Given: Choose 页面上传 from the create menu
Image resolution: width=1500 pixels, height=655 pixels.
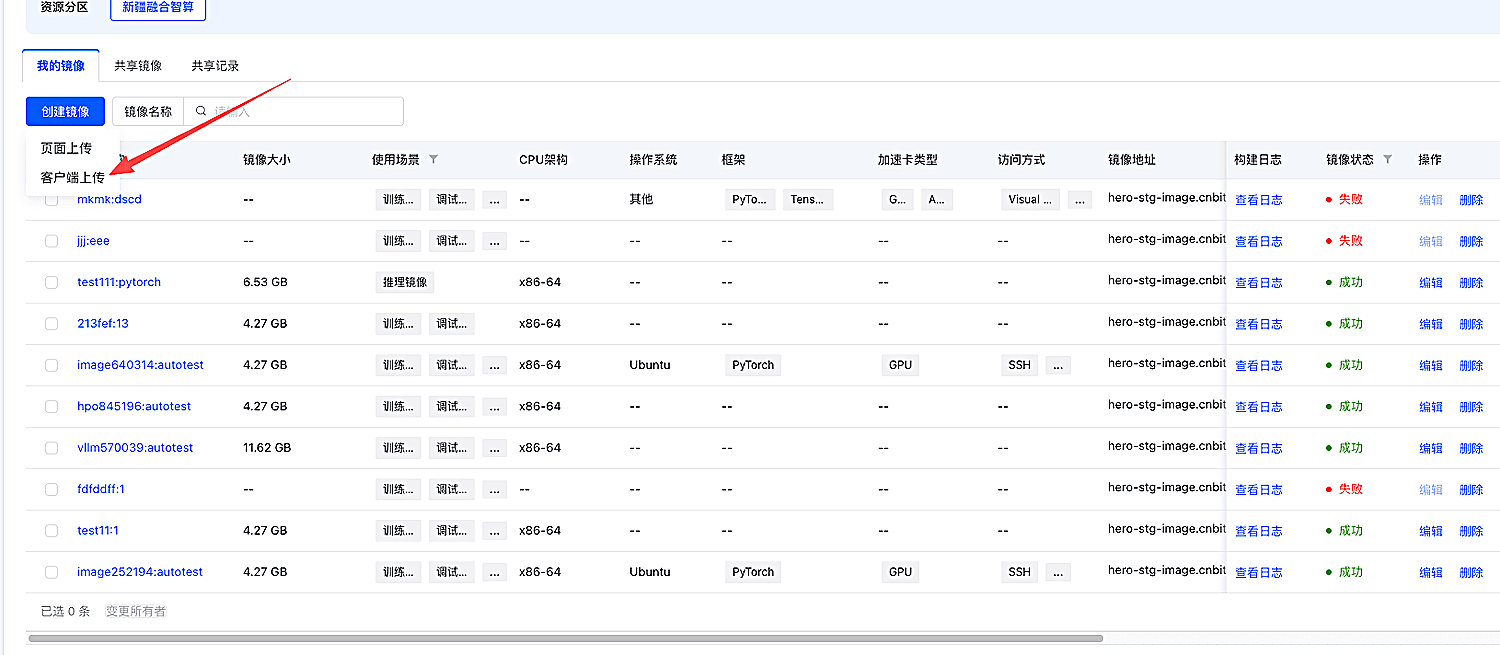Looking at the screenshot, I should click(x=66, y=148).
